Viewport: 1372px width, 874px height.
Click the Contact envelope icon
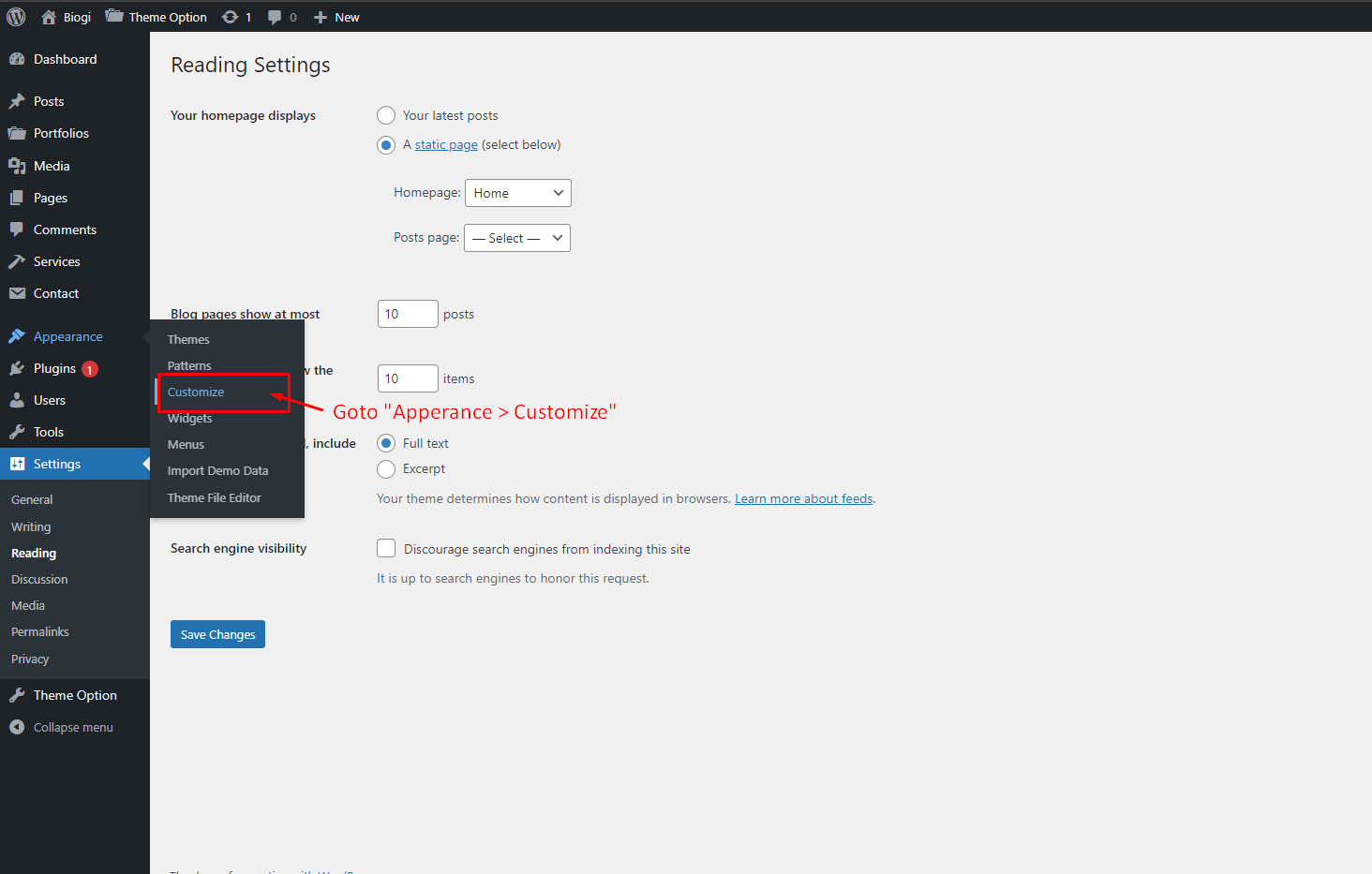17,293
